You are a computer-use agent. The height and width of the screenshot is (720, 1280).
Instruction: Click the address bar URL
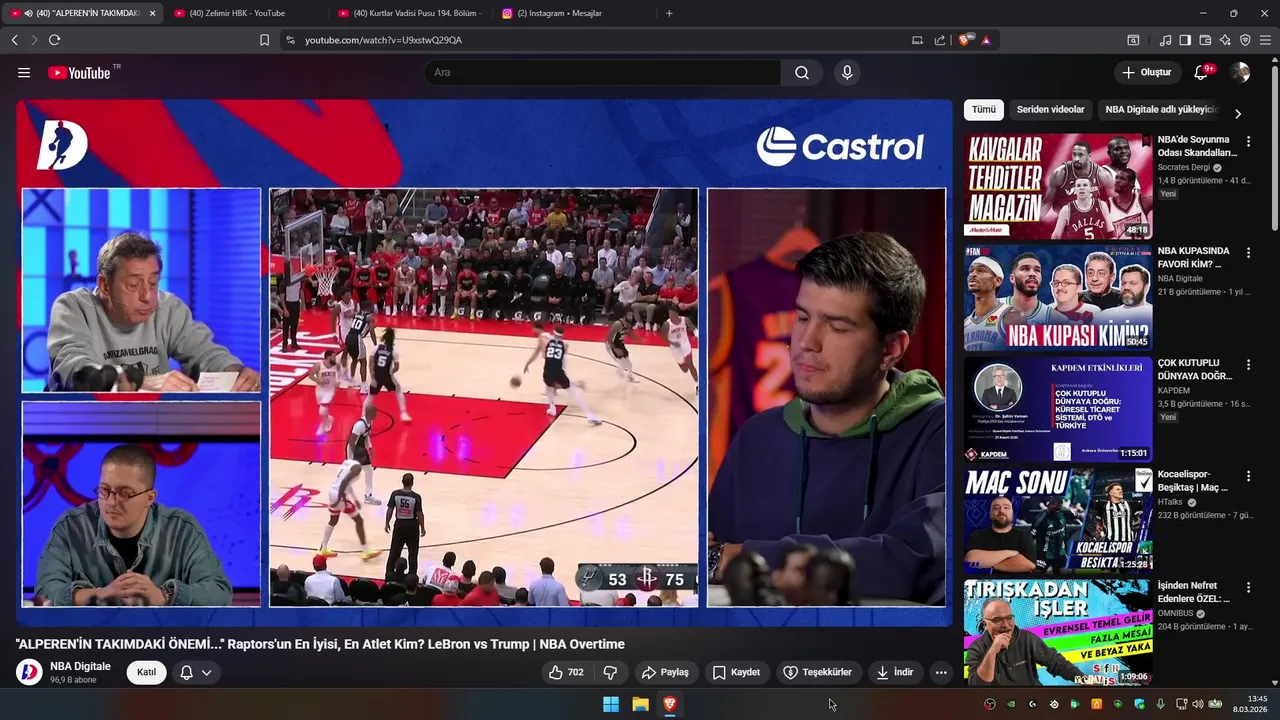[383, 40]
